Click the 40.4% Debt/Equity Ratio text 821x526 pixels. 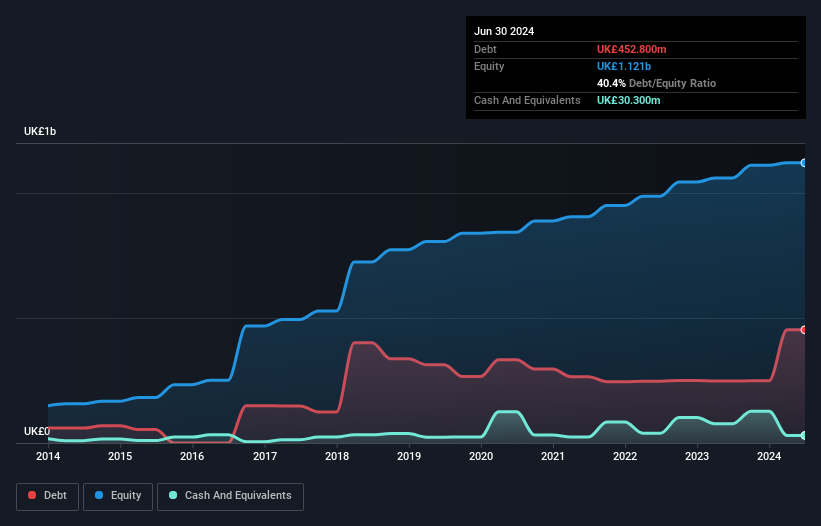656,83
